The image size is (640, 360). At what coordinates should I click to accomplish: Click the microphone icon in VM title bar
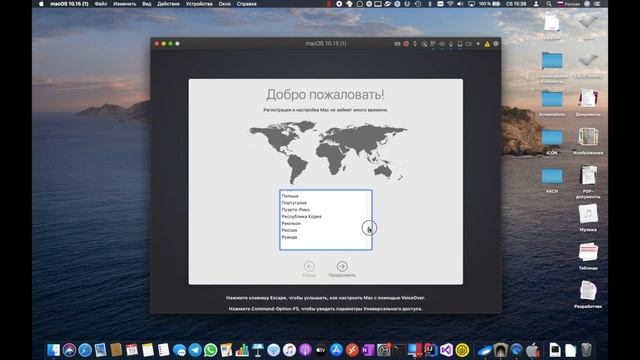451,44
